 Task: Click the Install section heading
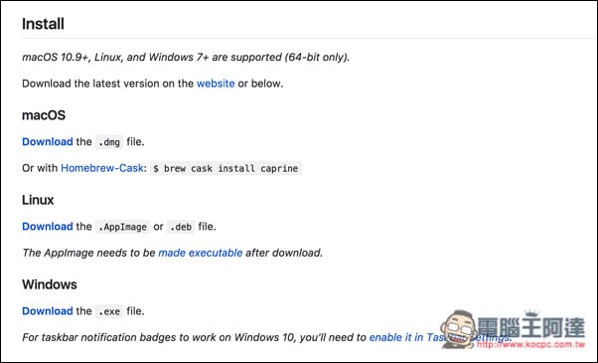(43, 24)
